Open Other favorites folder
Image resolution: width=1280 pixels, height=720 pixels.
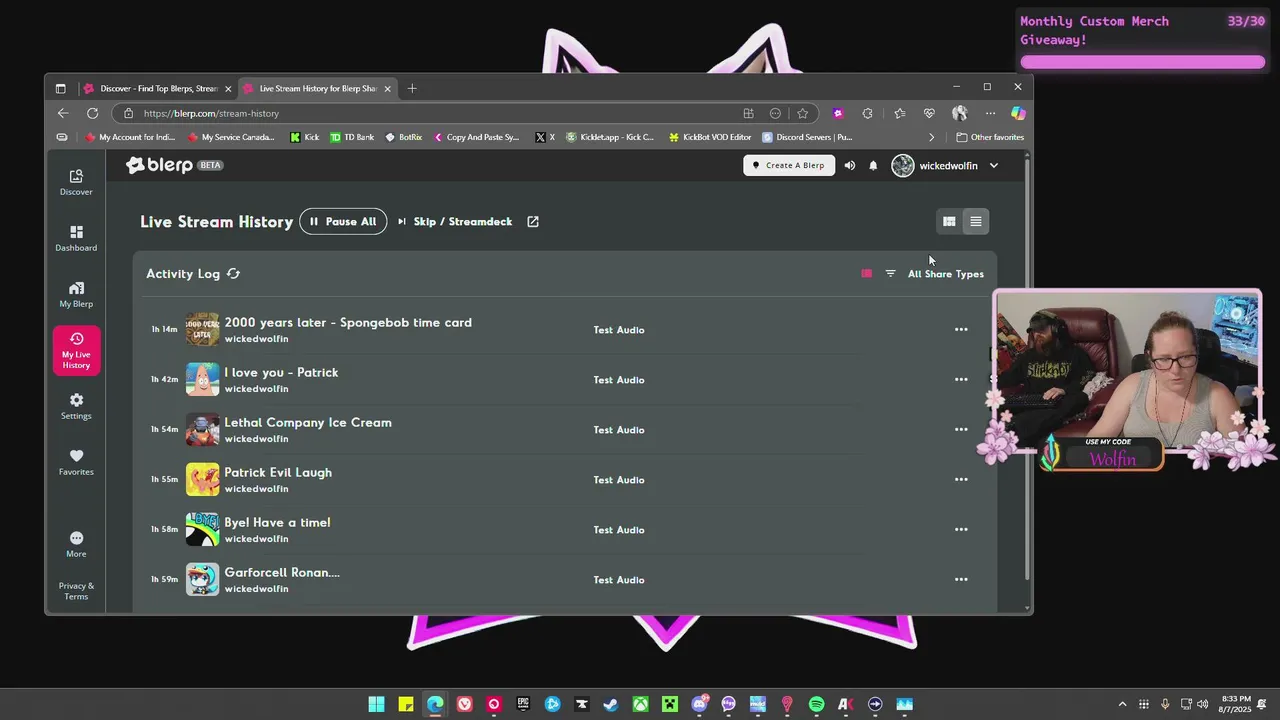[x=990, y=137]
